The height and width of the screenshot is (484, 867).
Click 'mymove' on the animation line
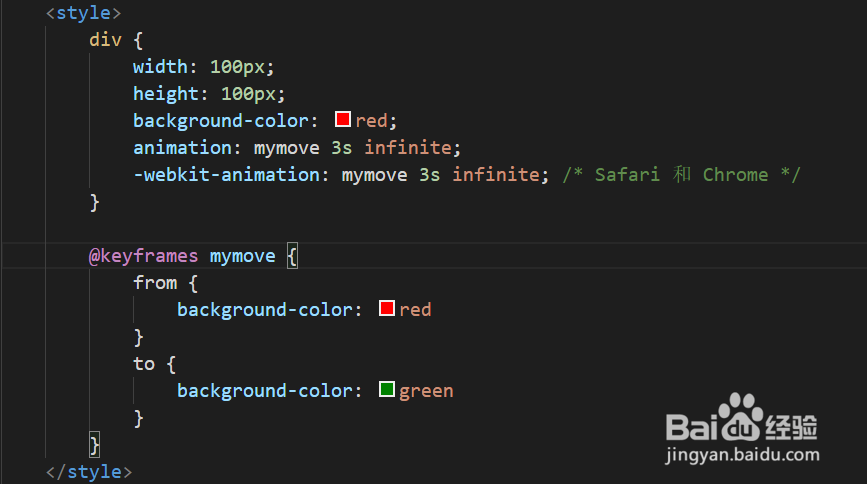click(286, 148)
